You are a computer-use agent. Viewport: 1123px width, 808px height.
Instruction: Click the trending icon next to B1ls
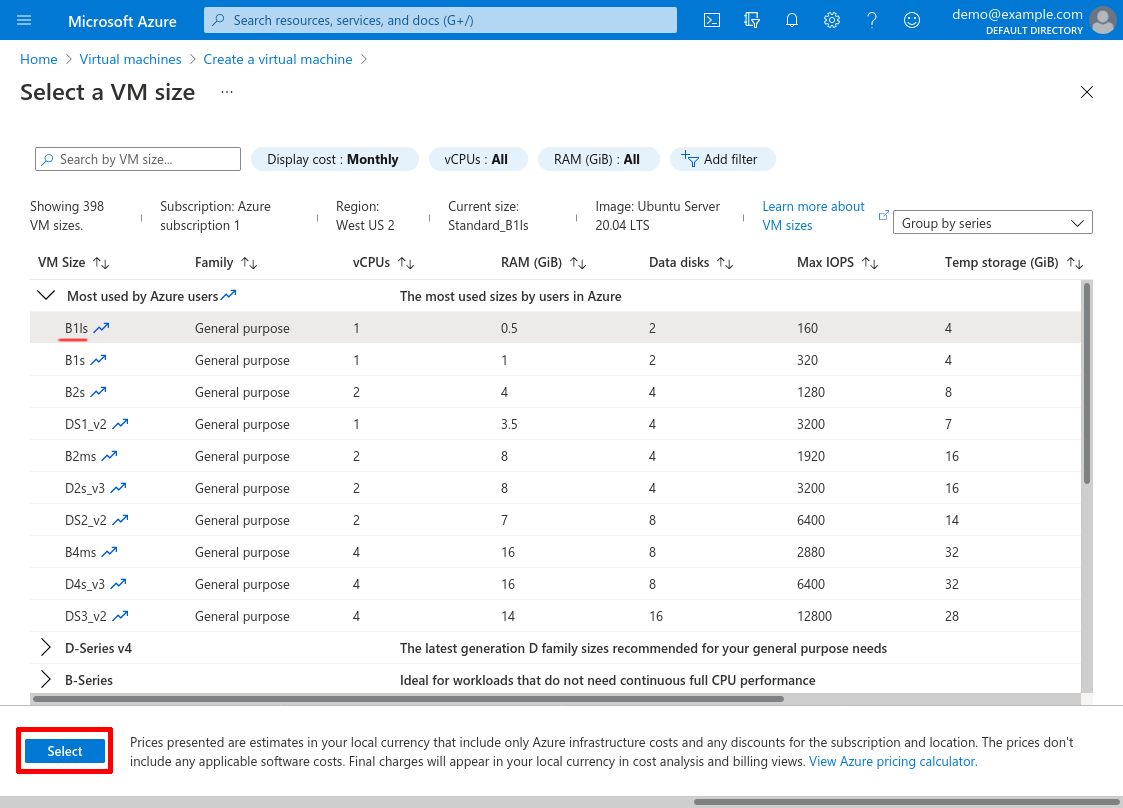coord(102,328)
